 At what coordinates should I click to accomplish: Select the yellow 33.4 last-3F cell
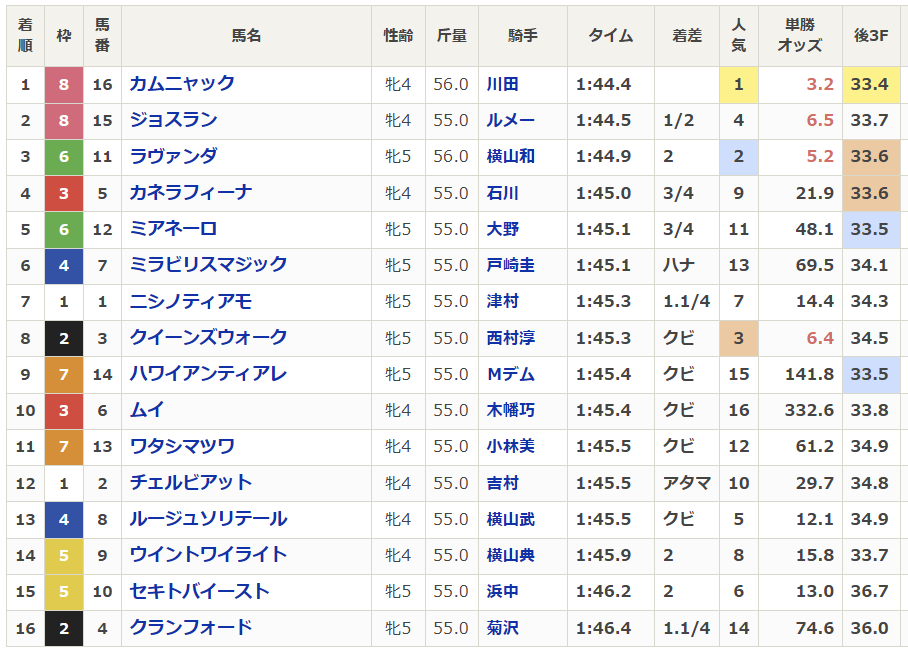(x=871, y=85)
